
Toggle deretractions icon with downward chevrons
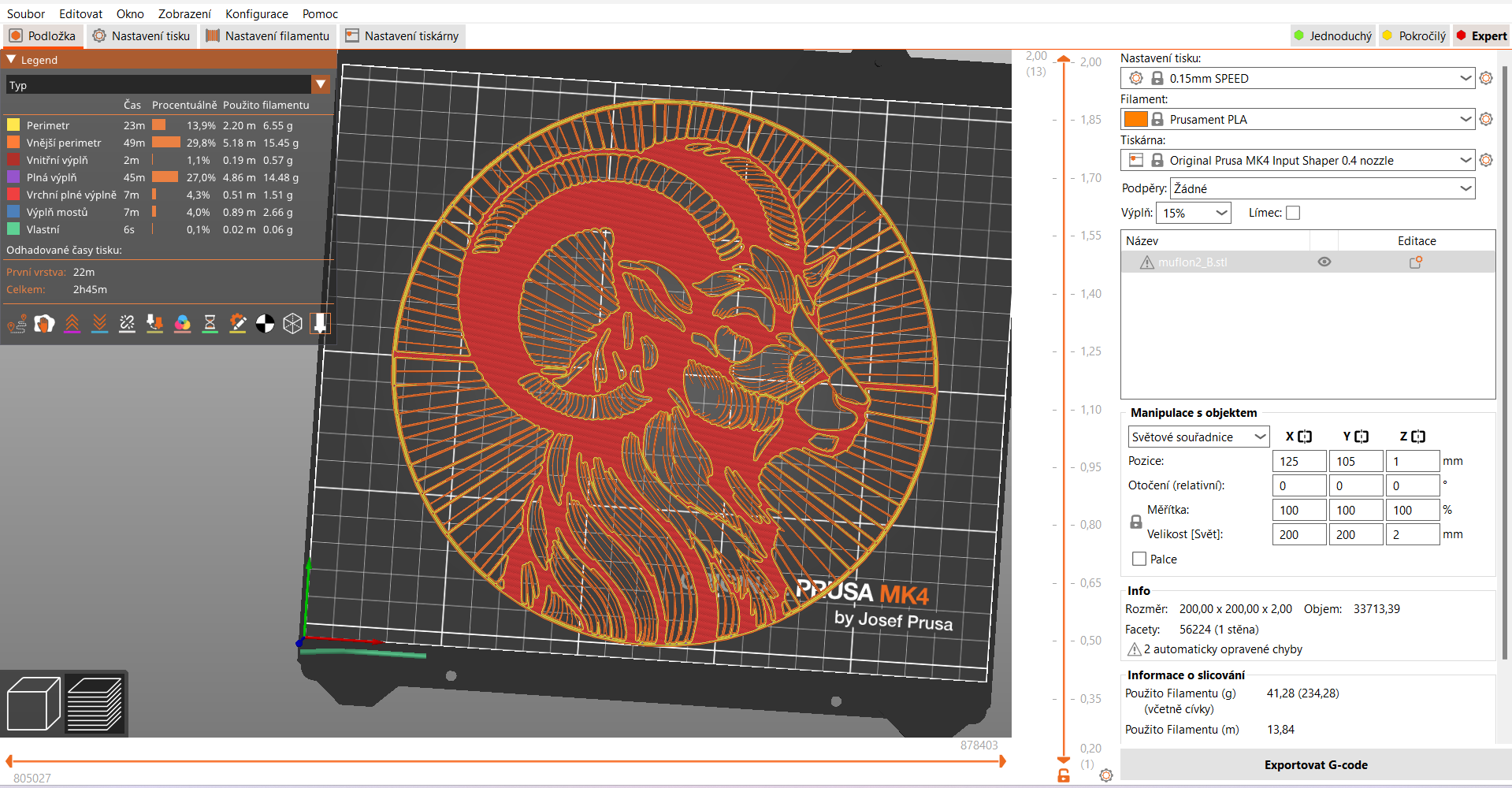pos(100,323)
